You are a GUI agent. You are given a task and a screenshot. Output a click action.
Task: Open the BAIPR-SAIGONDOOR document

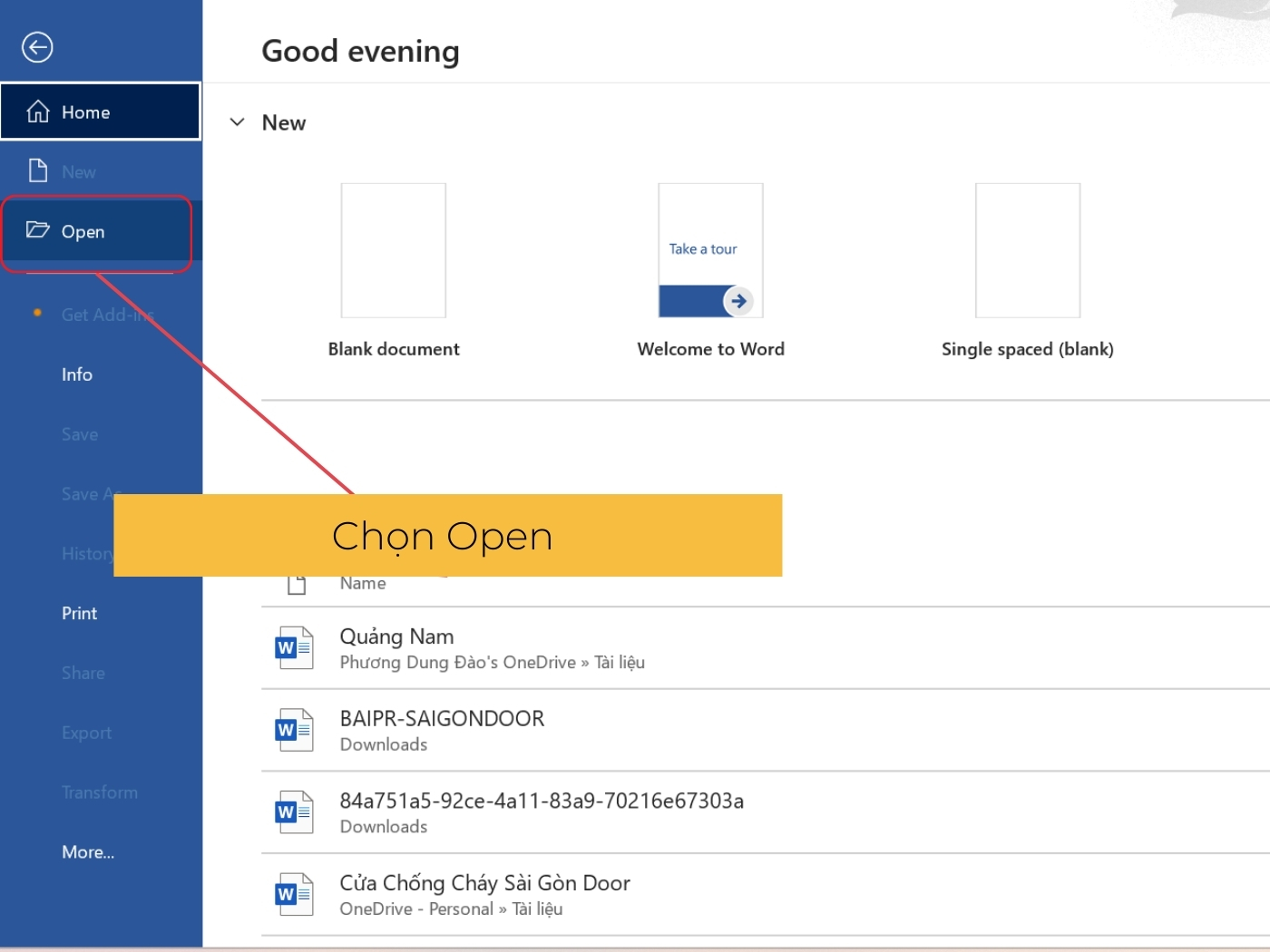point(766,731)
